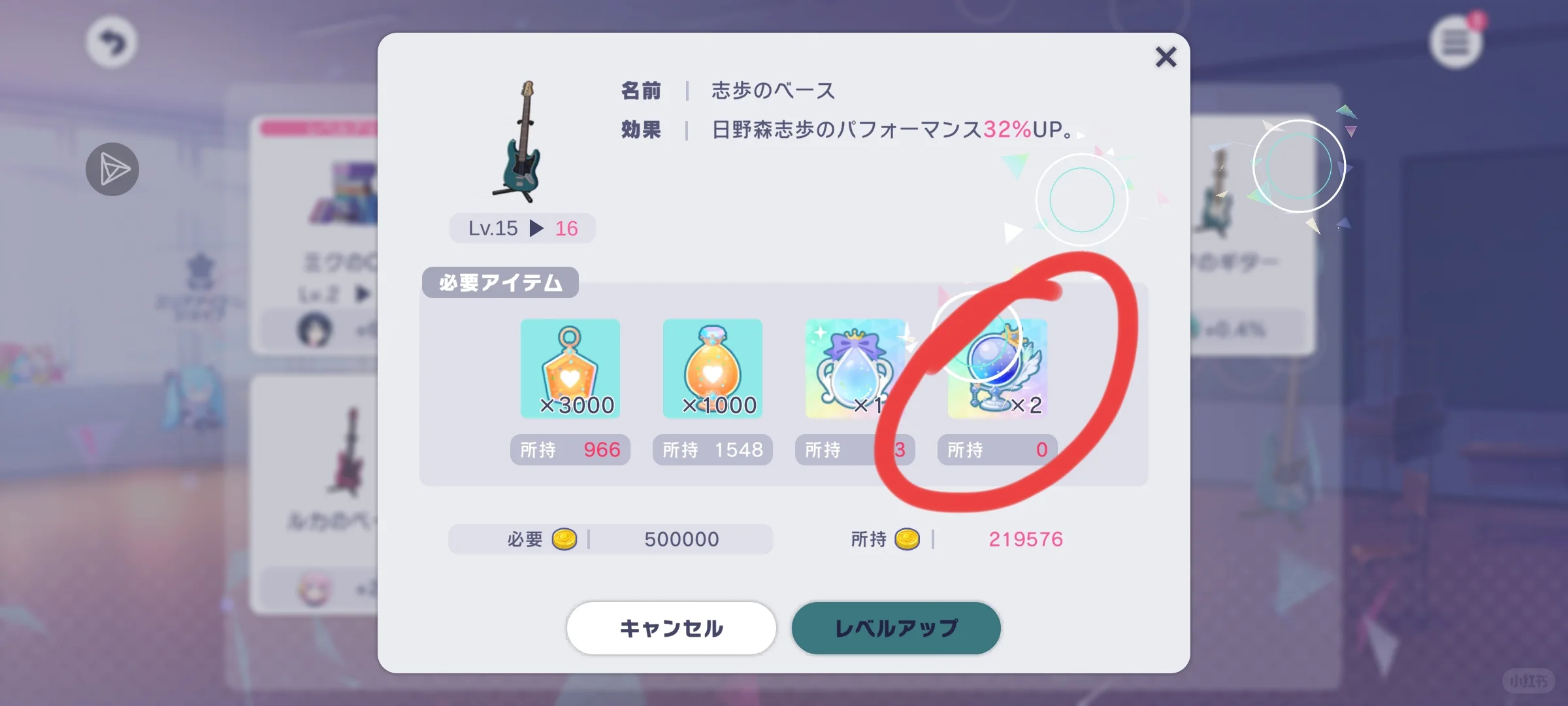Select the orange potion ×1000 item
This screenshot has height=706, width=1568.
pyautogui.click(x=712, y=369)
